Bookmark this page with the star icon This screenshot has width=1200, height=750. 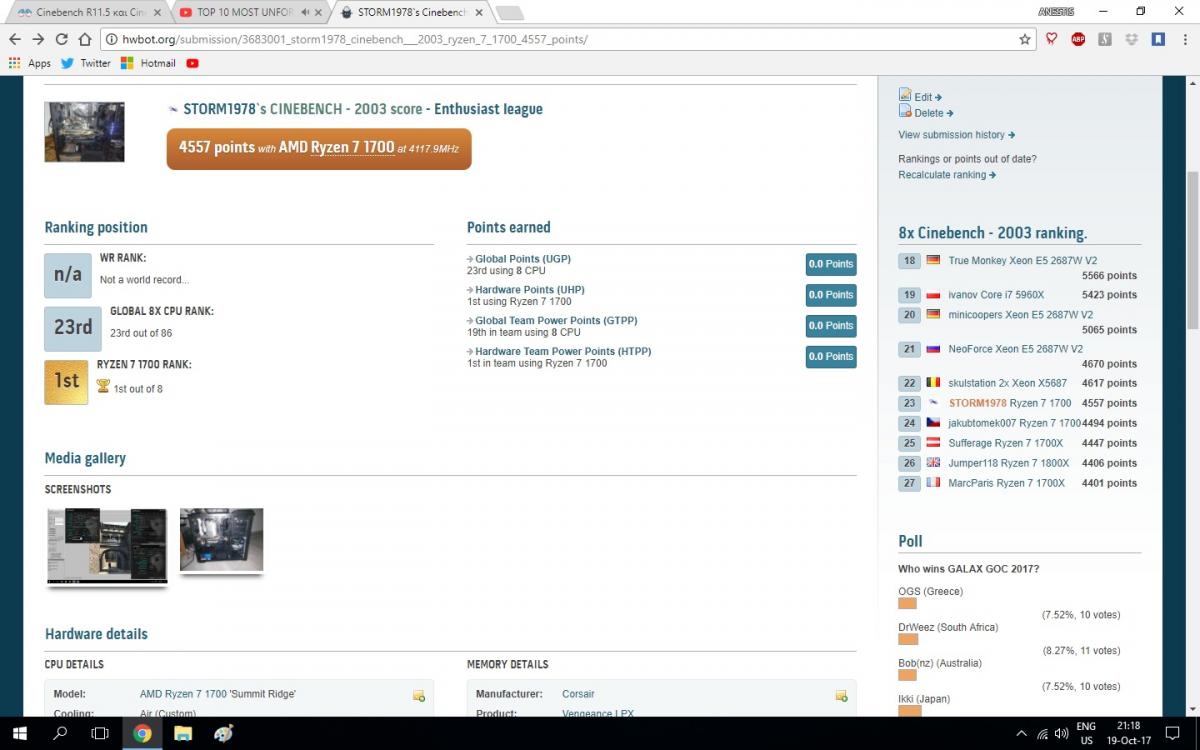point(1025,39)
